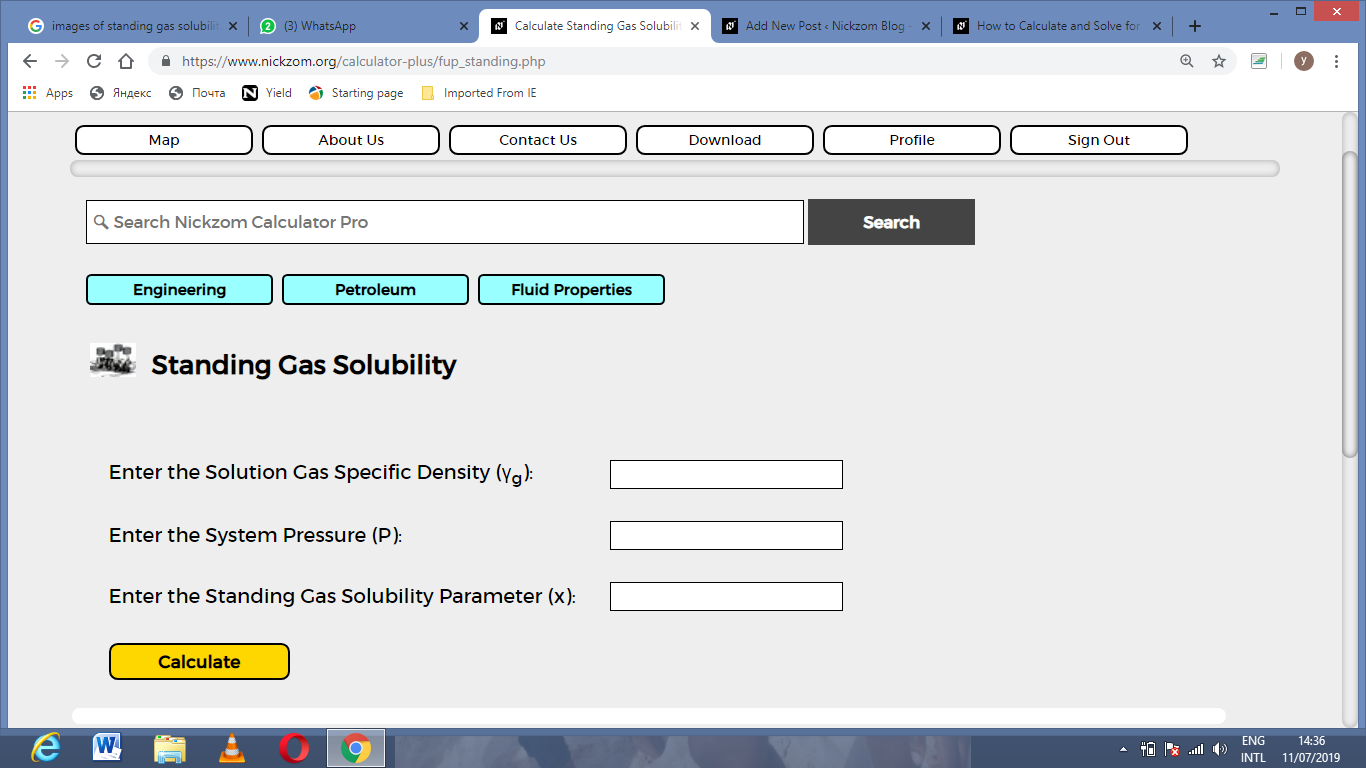The image size is (1366, 768).
Task: Open the browser home page icon
Action: click(x=126, y=61)
